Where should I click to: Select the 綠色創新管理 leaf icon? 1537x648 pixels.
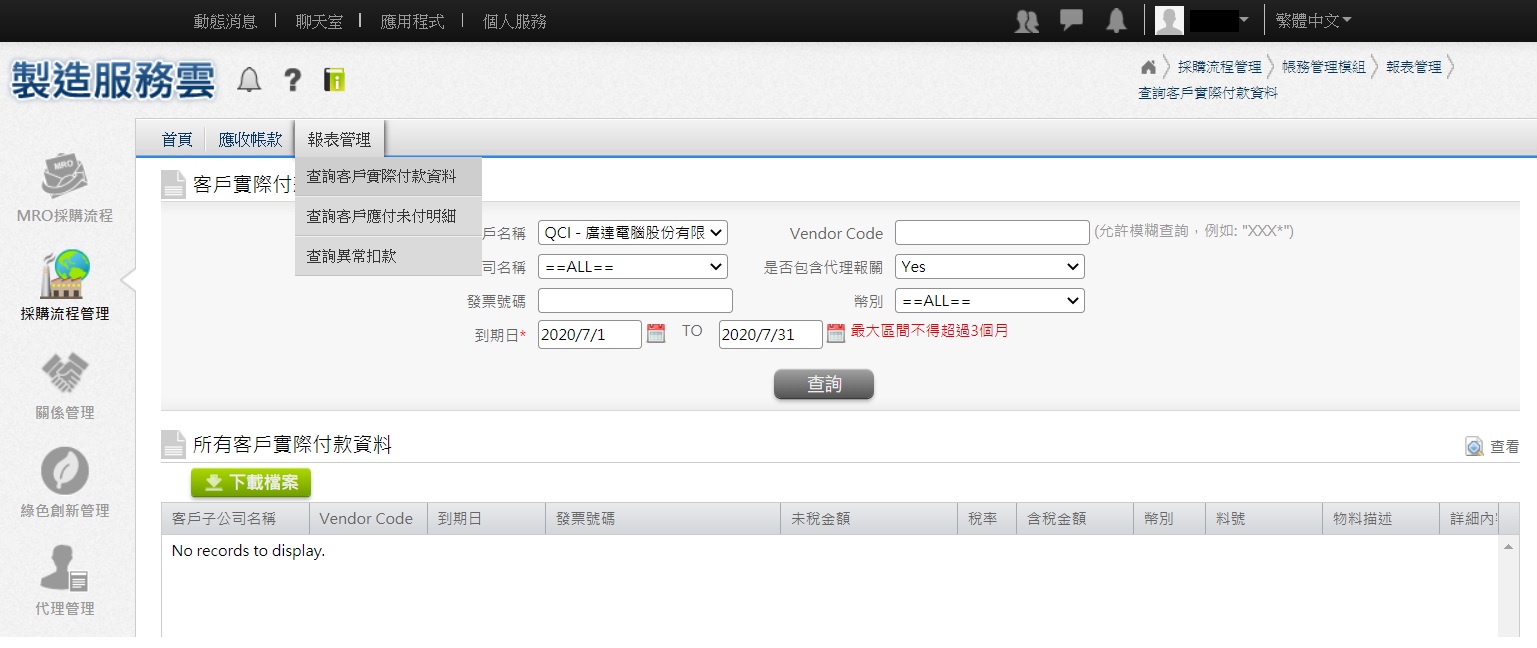coord(65,471)
